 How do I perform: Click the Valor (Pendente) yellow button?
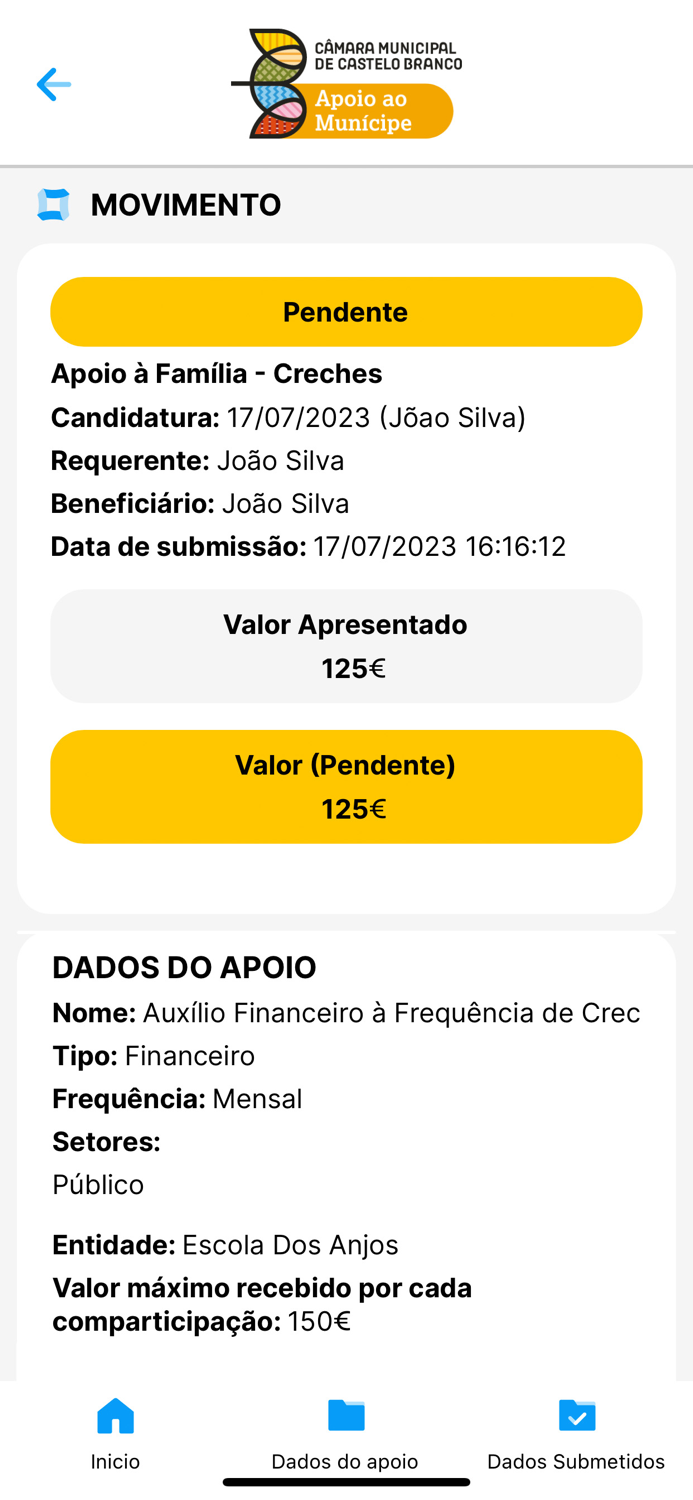click(346, 786)
